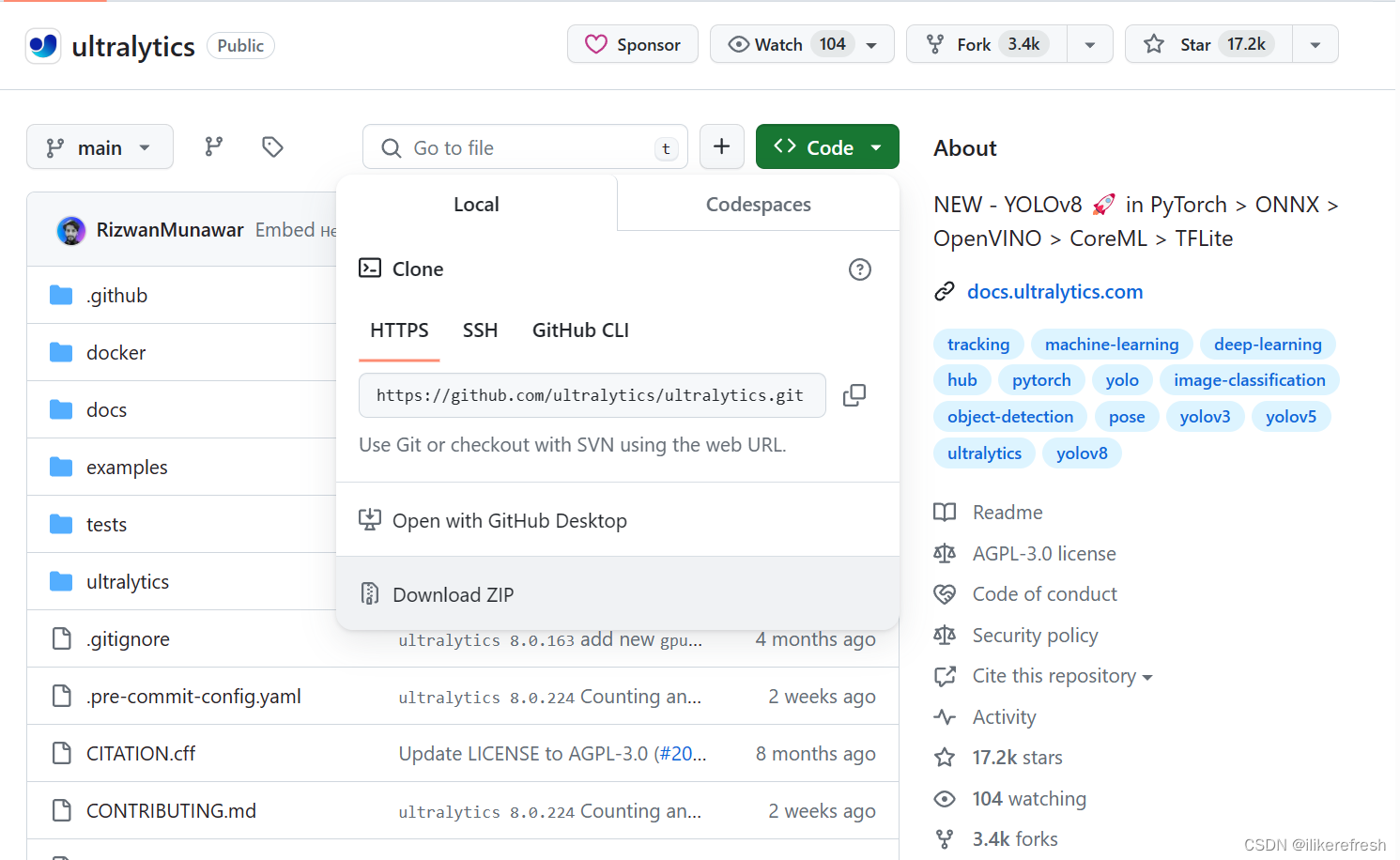
Task: Select the machine-learning topic tag
Action: (1112, 345)
